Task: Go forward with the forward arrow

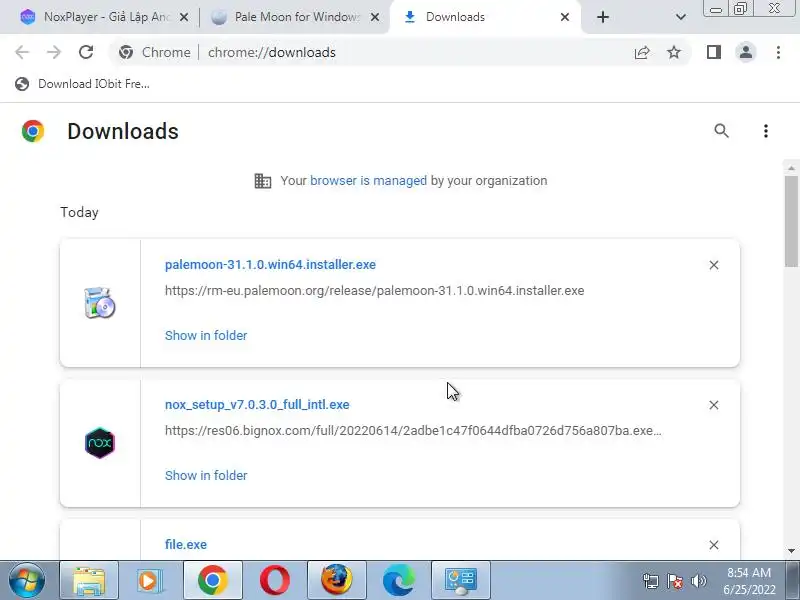Action: pyautogui.click(x=54, y=52)
